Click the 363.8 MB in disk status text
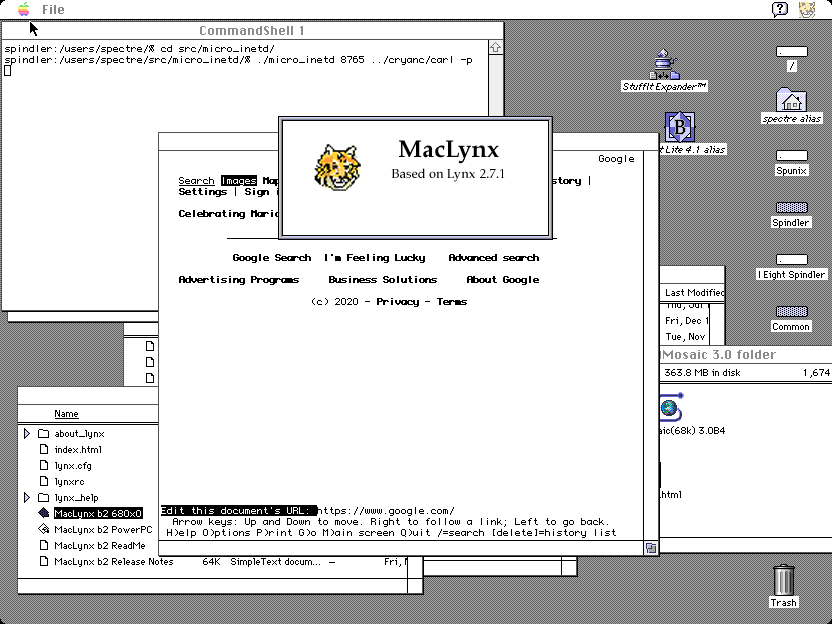Viewport: 832px width, 624px height. (x=702, y=372)
